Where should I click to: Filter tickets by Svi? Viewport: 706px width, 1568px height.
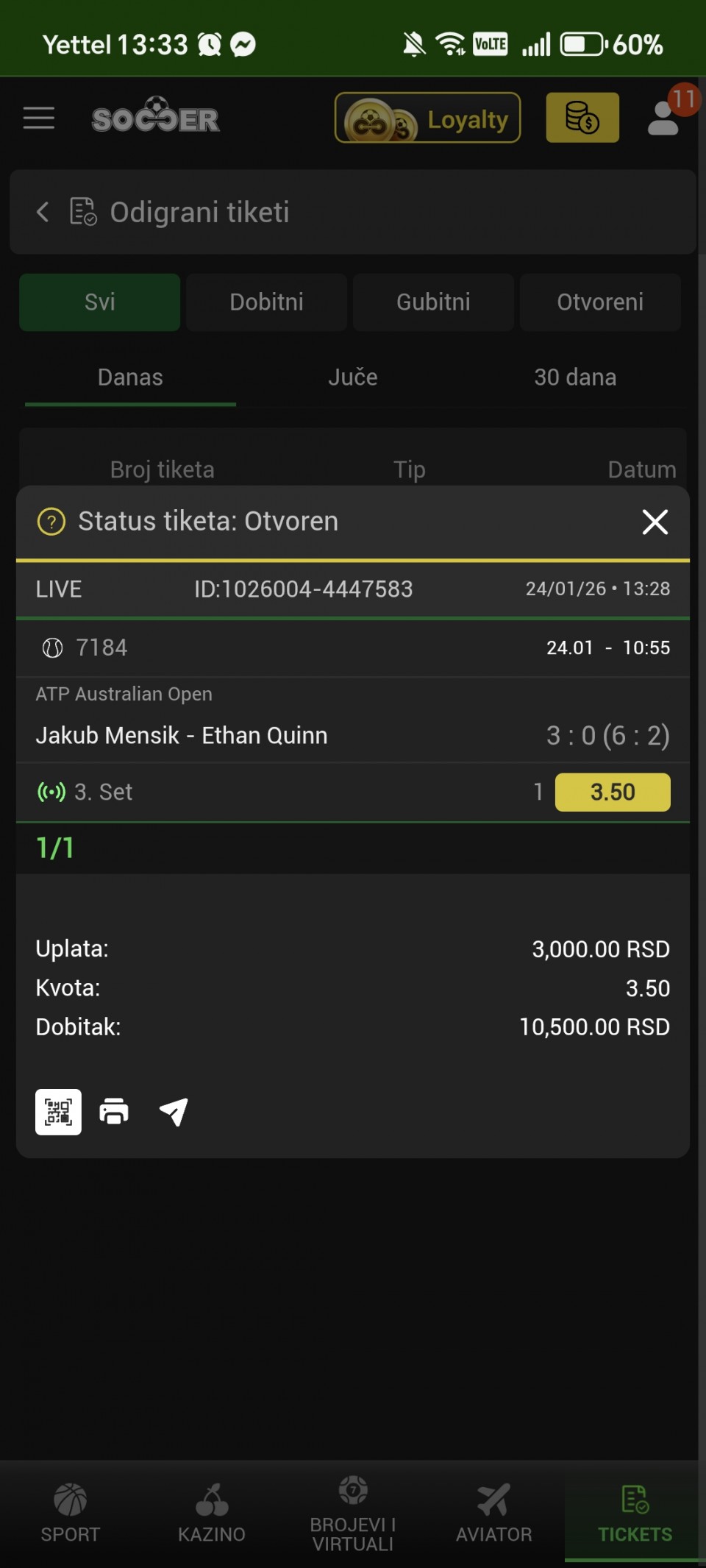pyautogui.click(x=99, y=302)
